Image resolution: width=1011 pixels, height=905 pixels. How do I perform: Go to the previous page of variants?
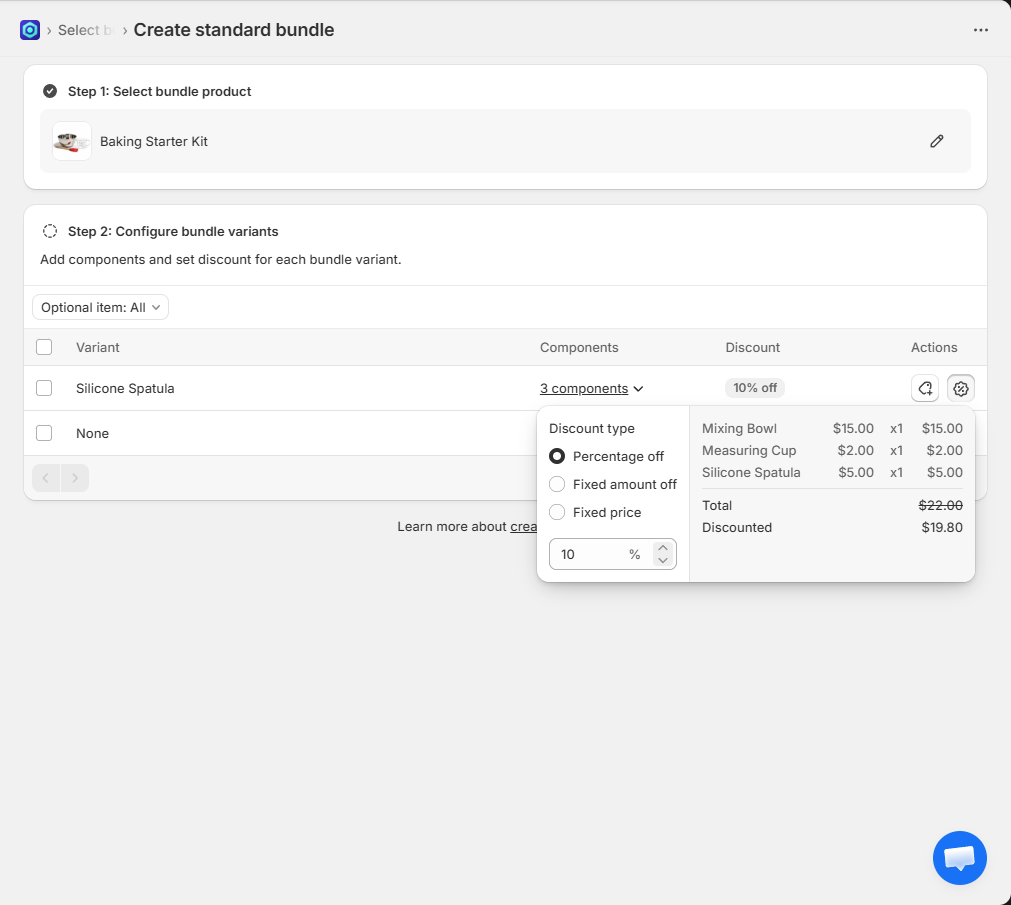pyautogui.click(x=46, y=478)
